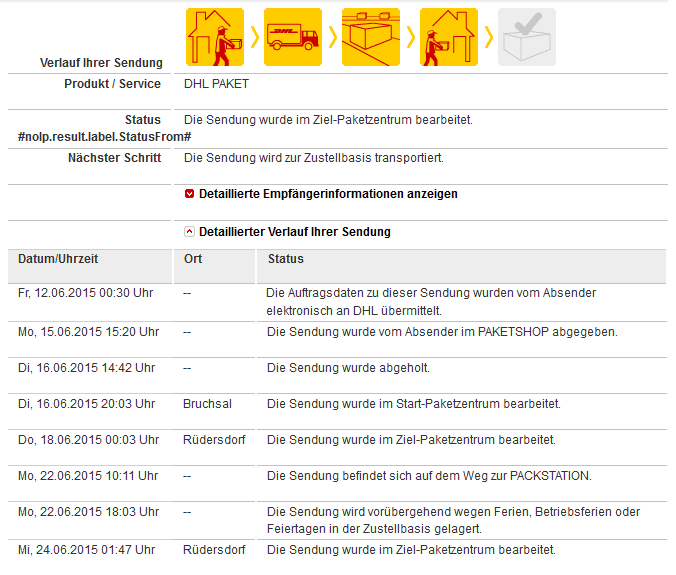The width and height of the screenshot is (676, 575).
Task: Click the sender pickup house icon
Action: click(x=215, y=37)
